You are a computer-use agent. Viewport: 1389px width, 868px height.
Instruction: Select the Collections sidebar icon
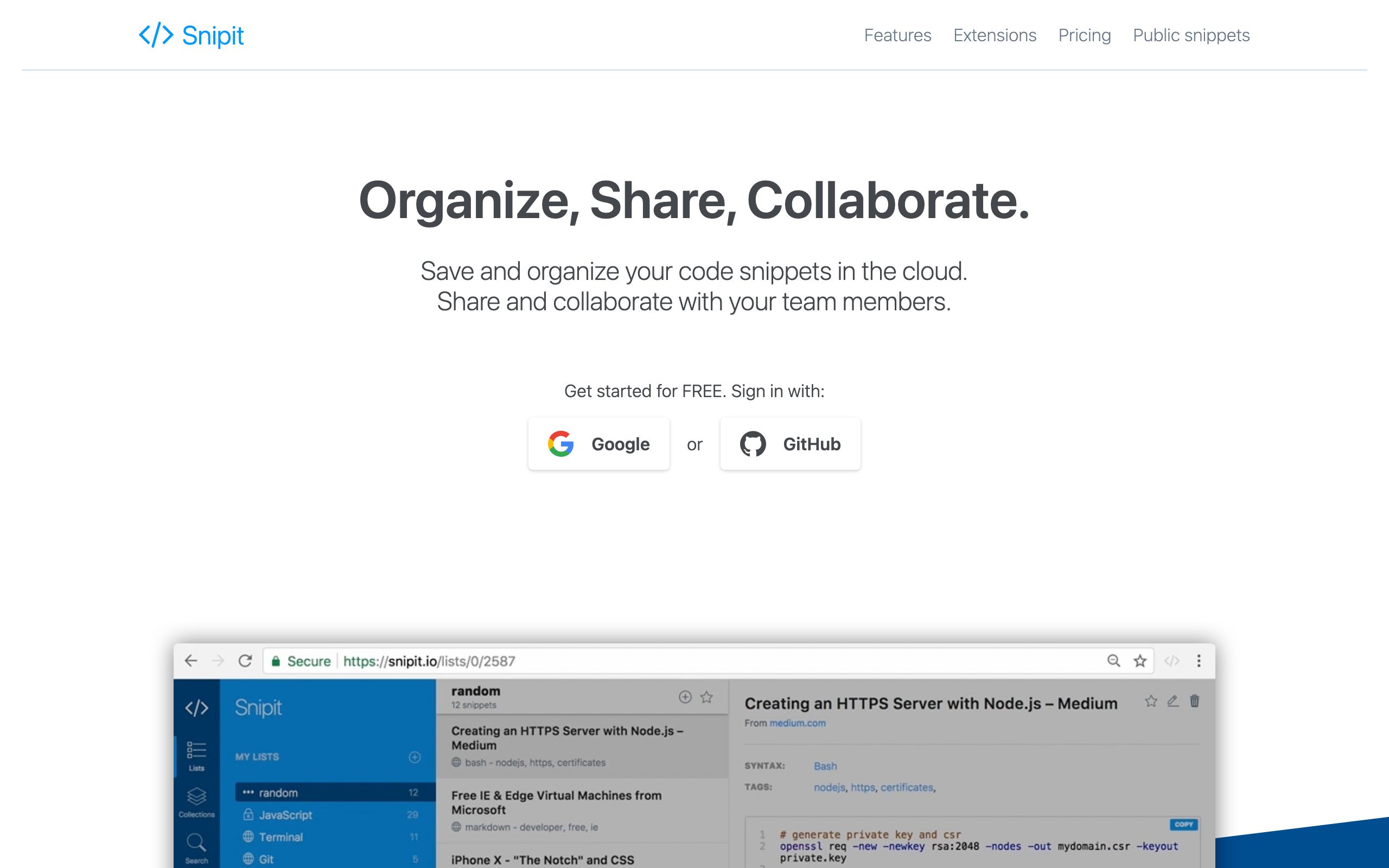[196, 802]
